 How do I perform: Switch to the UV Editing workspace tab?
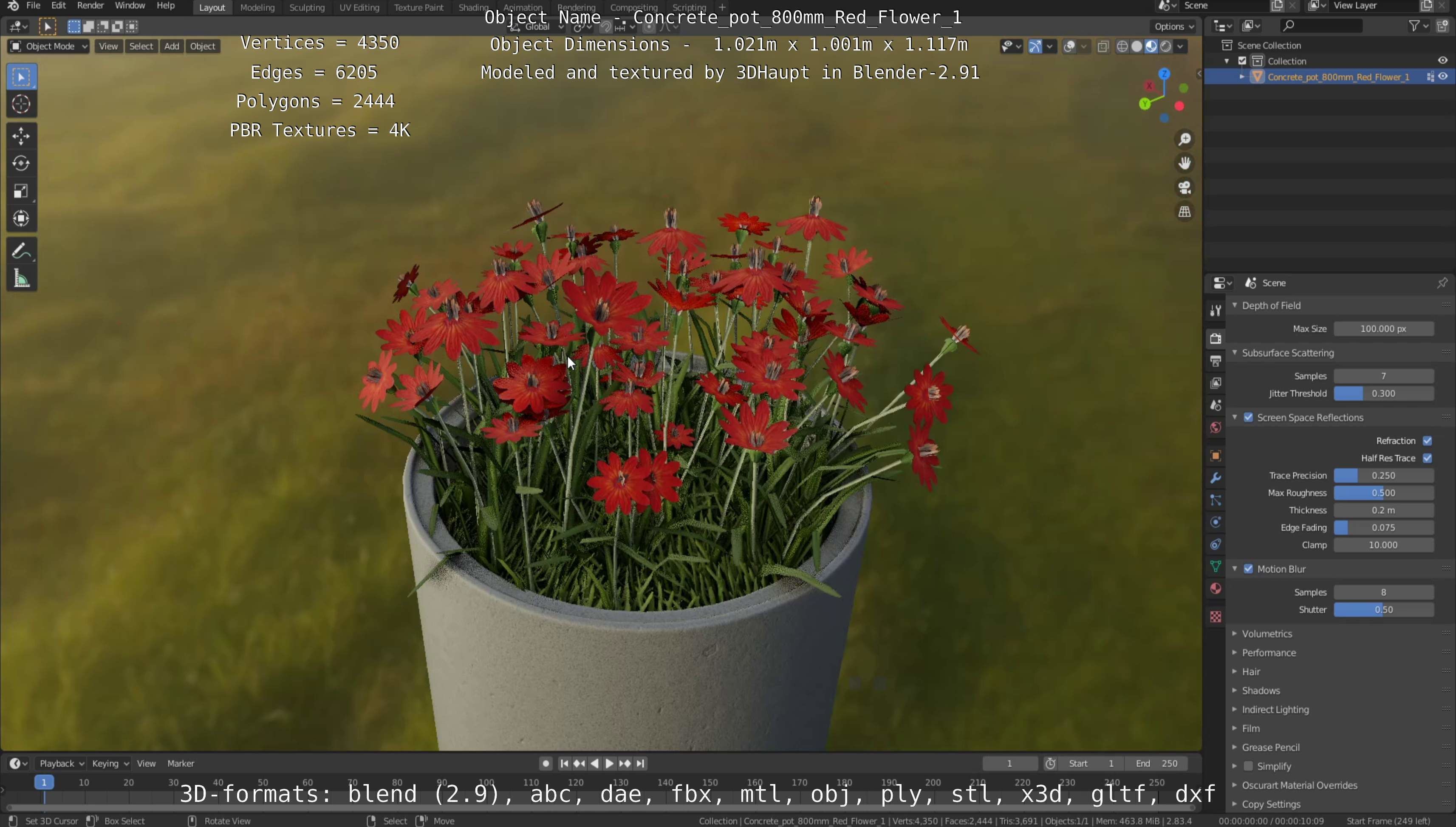[x=359, y=7]
